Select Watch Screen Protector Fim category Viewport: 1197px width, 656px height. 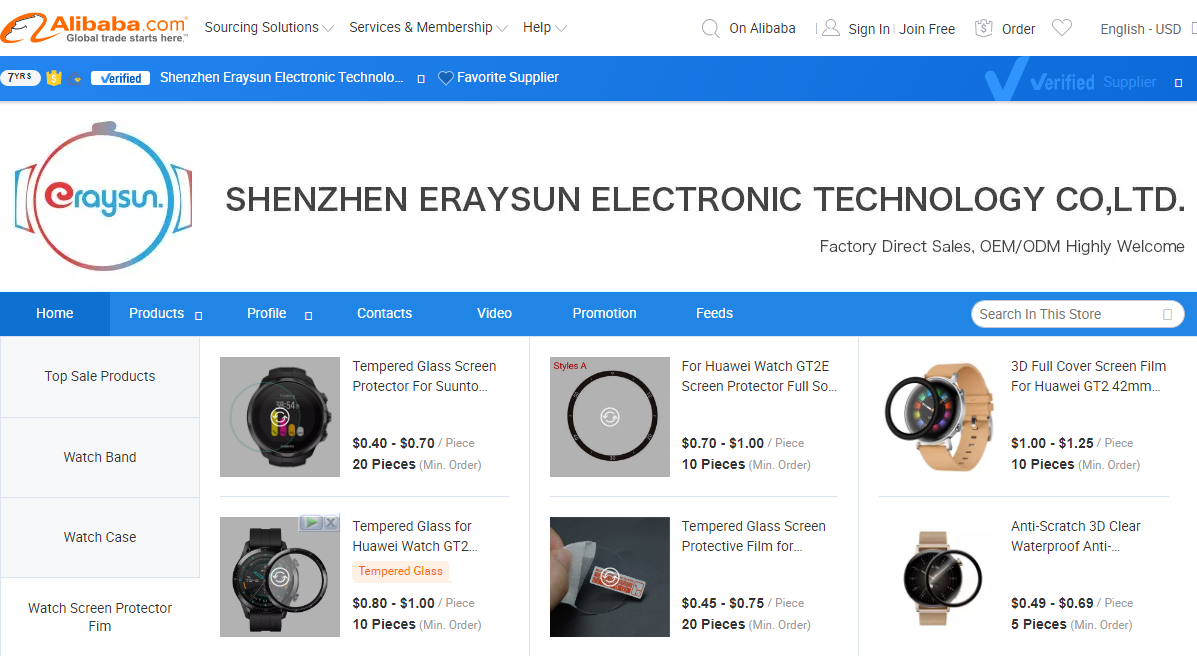point(100,617)
